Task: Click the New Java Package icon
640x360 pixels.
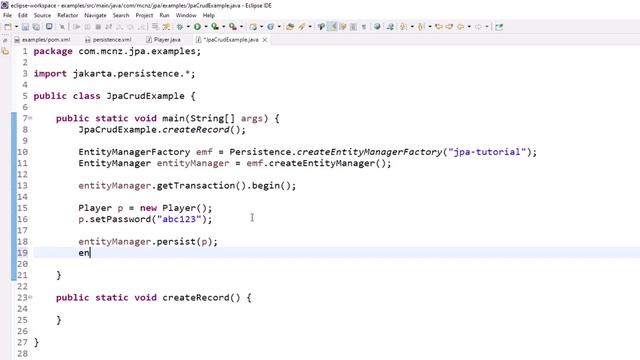Action: pyautogui.click(x=253, y=27)
